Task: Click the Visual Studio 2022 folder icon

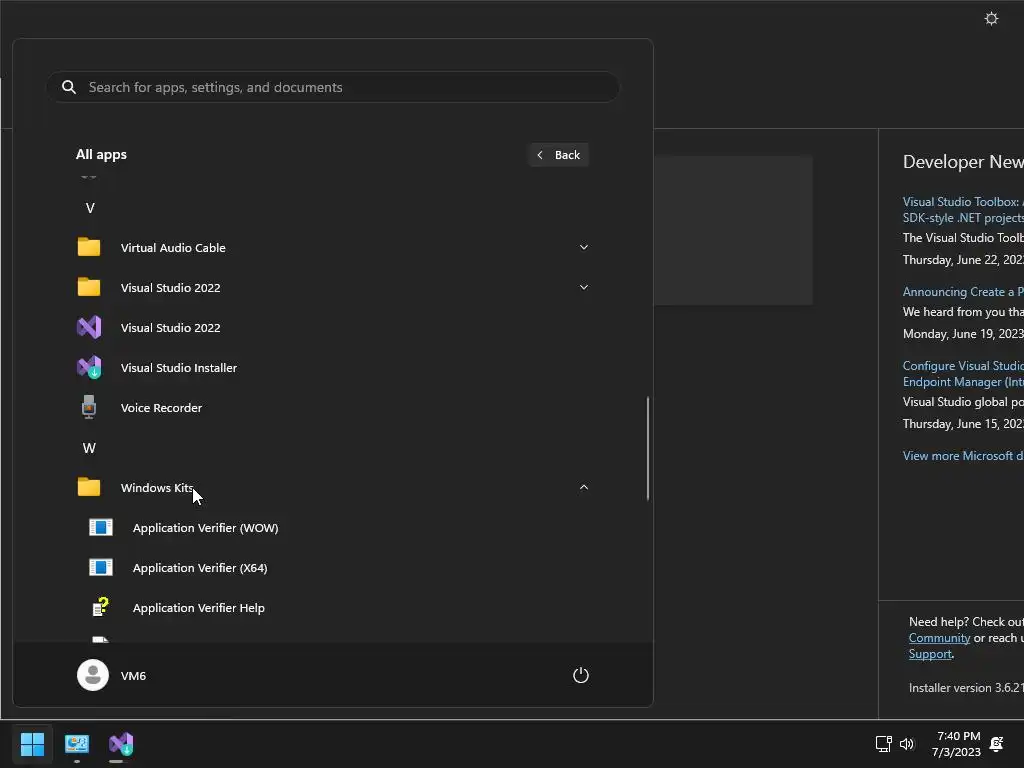Action: pyautogui.click(x=89, y=287)
